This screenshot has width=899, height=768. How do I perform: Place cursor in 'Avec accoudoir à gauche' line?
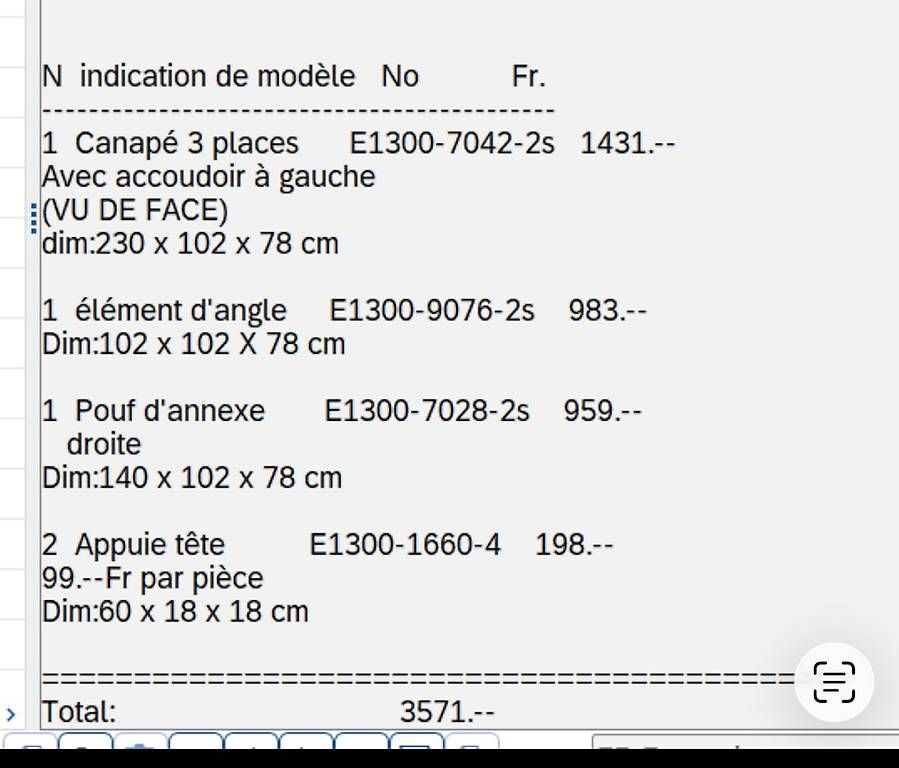(x=208, y=177)
